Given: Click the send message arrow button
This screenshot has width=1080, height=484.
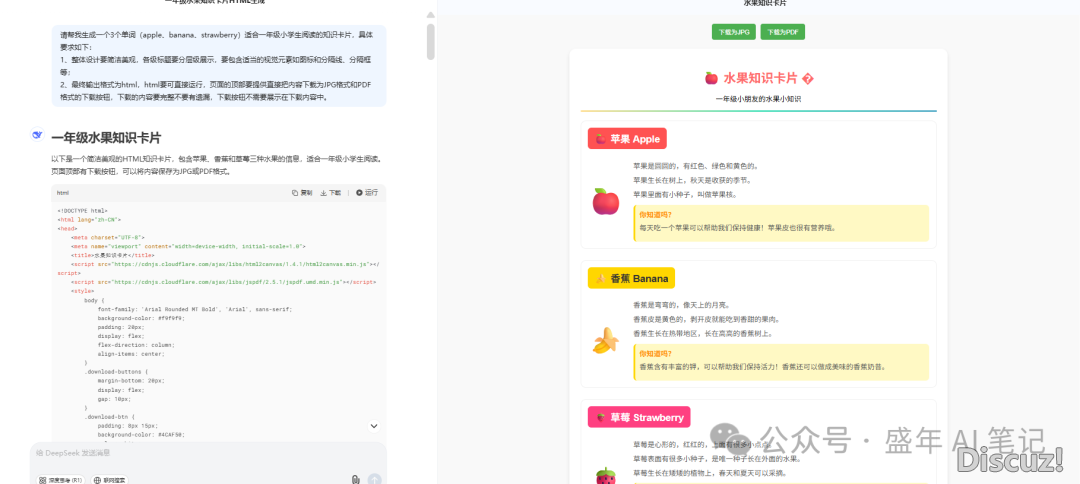Looking at the screenshot, I should tap(375, 479).
